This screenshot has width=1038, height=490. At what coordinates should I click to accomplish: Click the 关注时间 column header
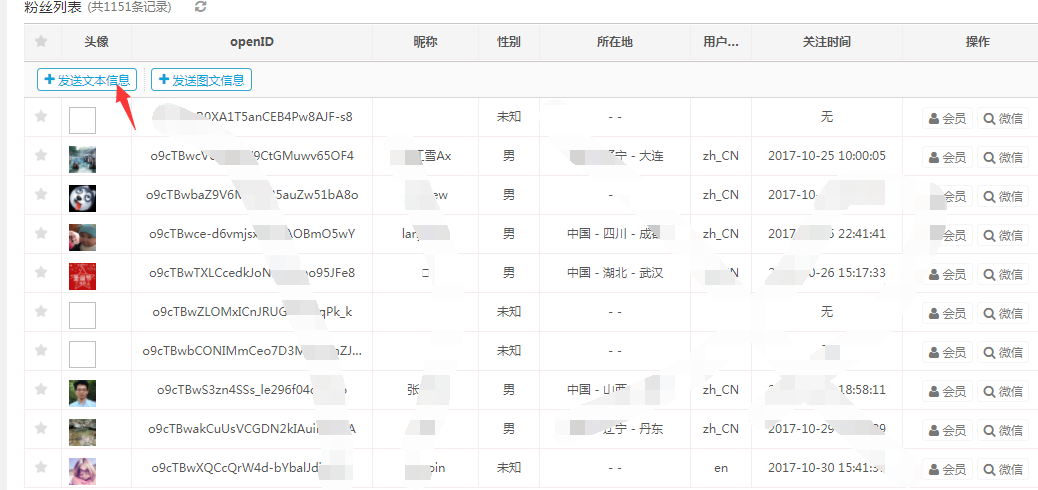tap(827, 42)
